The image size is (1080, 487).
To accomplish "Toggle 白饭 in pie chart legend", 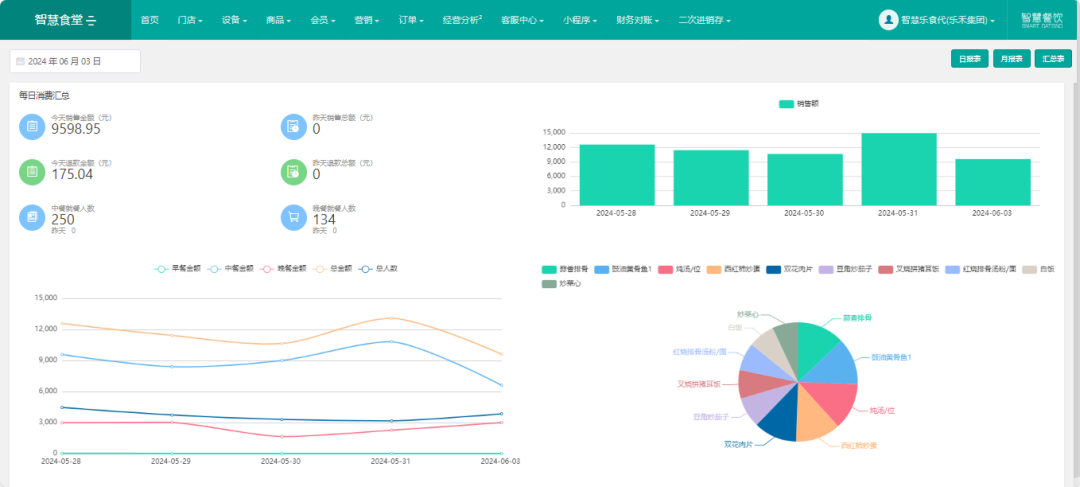I will coord(1037,269).
